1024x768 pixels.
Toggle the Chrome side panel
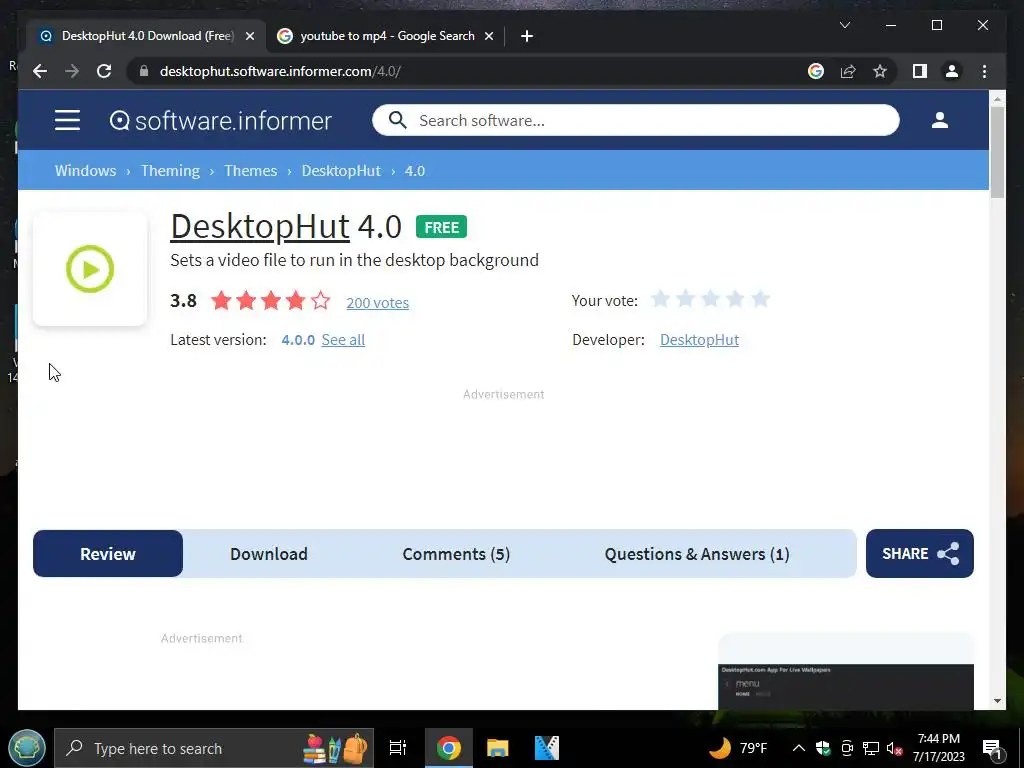pos(920,71)
